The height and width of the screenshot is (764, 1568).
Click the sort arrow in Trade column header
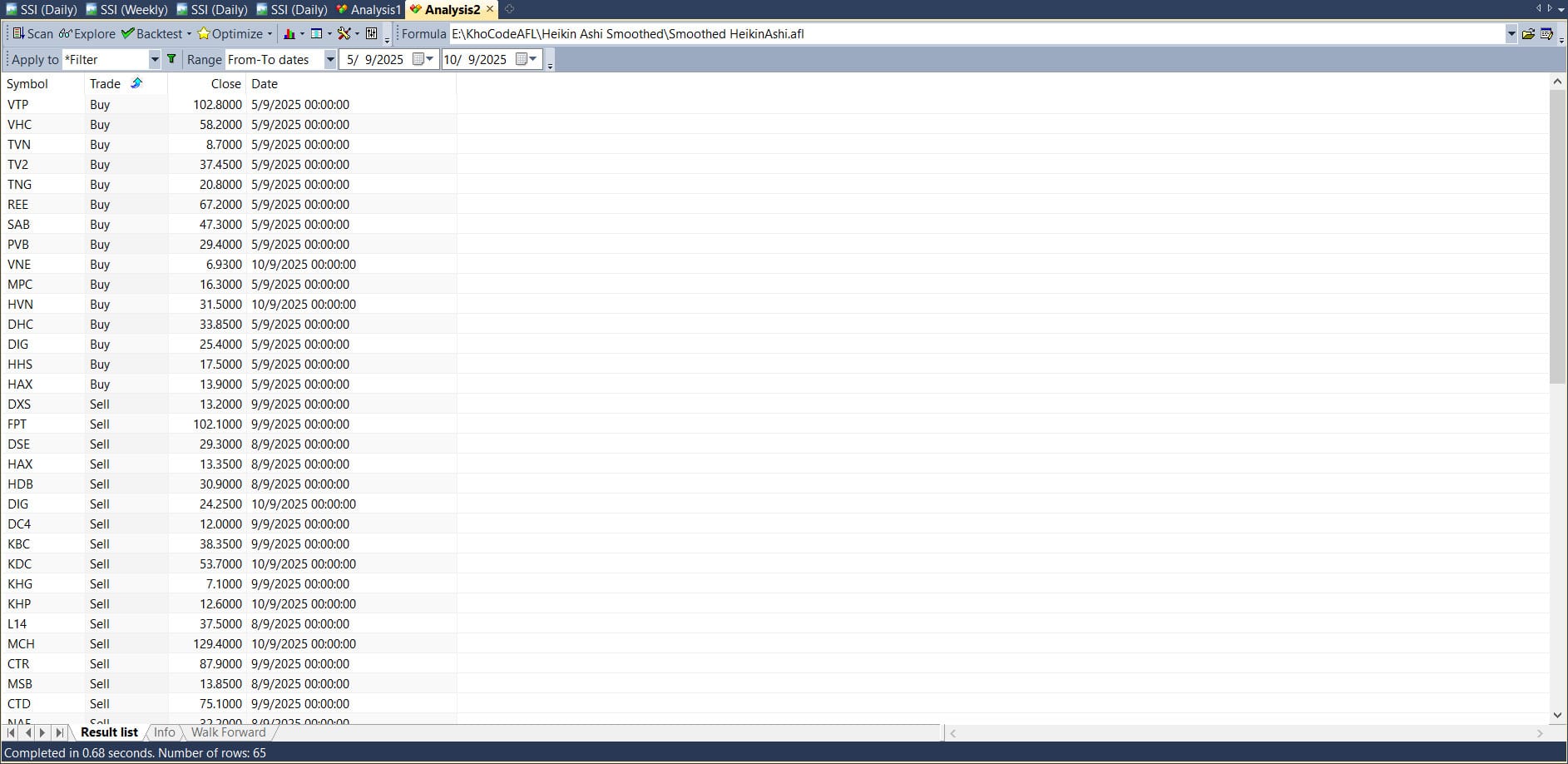tap(136, 83)
